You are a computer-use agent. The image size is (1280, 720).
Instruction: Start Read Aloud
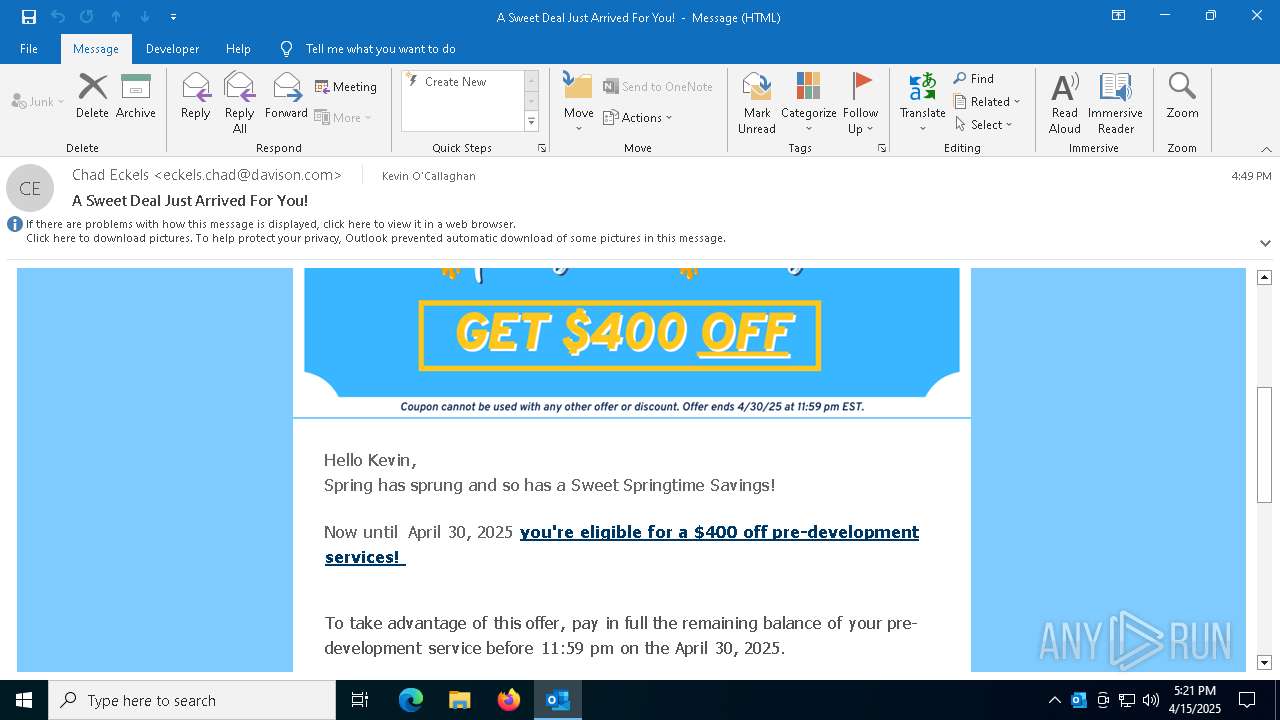1065,102
